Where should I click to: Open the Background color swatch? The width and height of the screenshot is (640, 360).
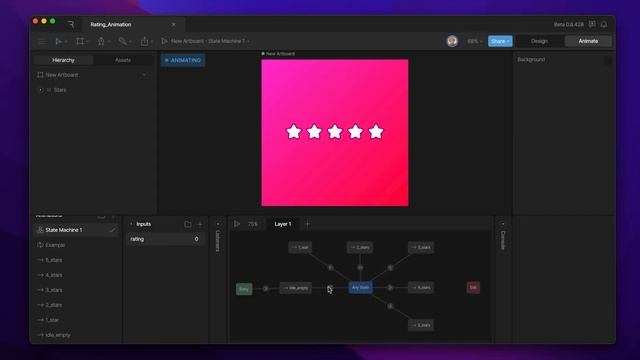coord(608,60)
